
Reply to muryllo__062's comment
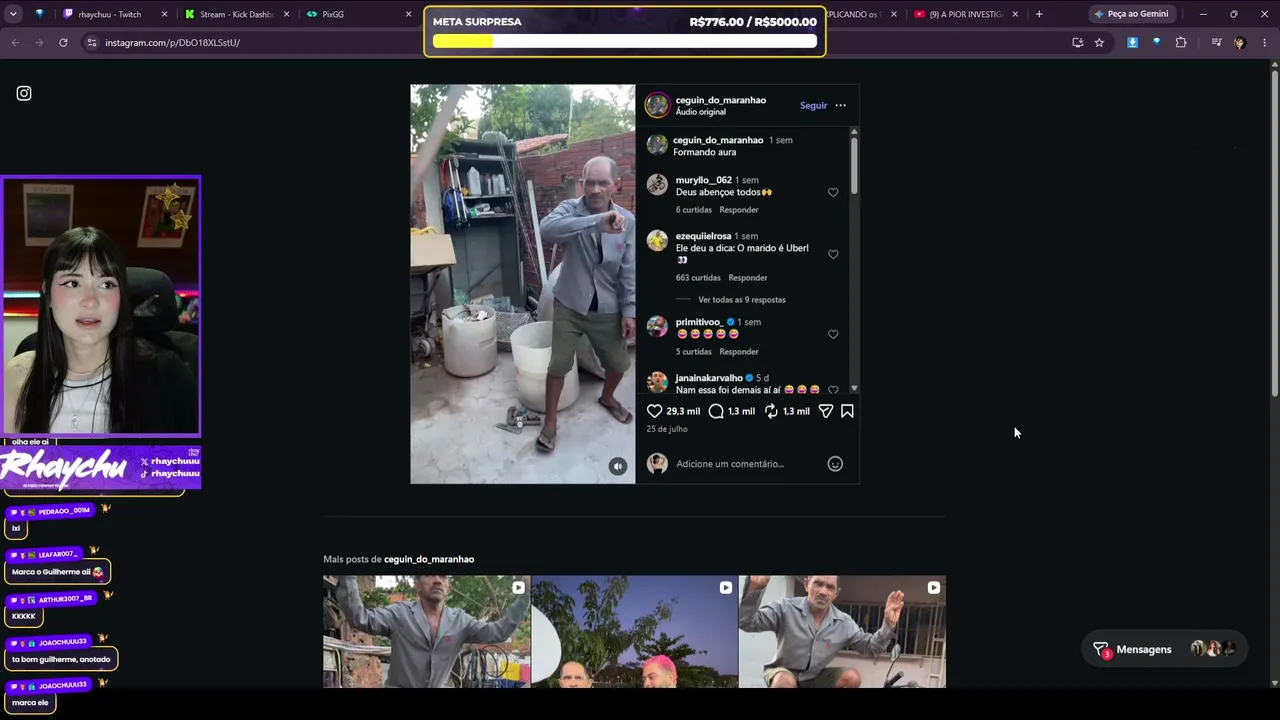(x=739, y=210)
